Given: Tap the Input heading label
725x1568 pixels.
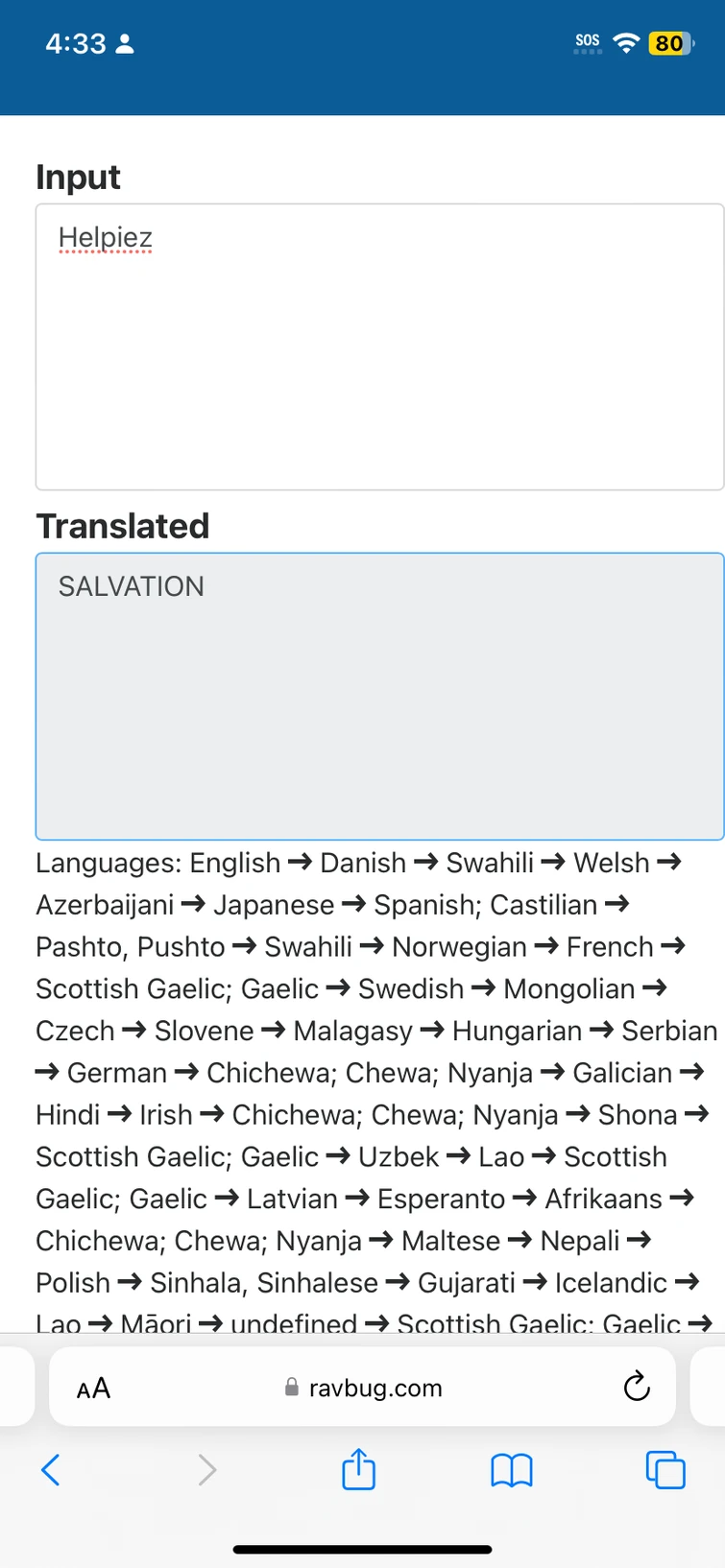Looking at the screenshot, I should click(x=78, y=177).
